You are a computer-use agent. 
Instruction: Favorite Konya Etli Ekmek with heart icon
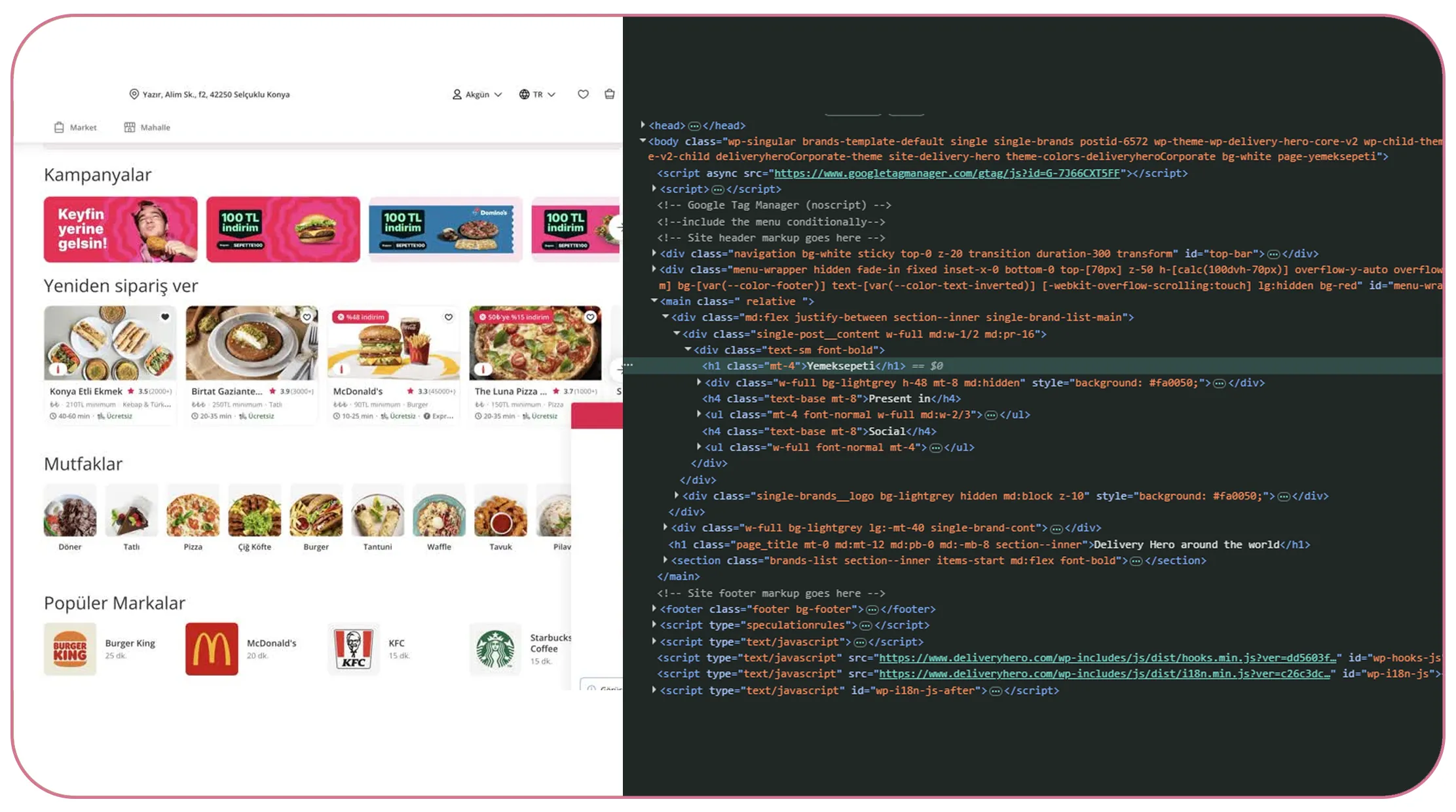(165, 317)
